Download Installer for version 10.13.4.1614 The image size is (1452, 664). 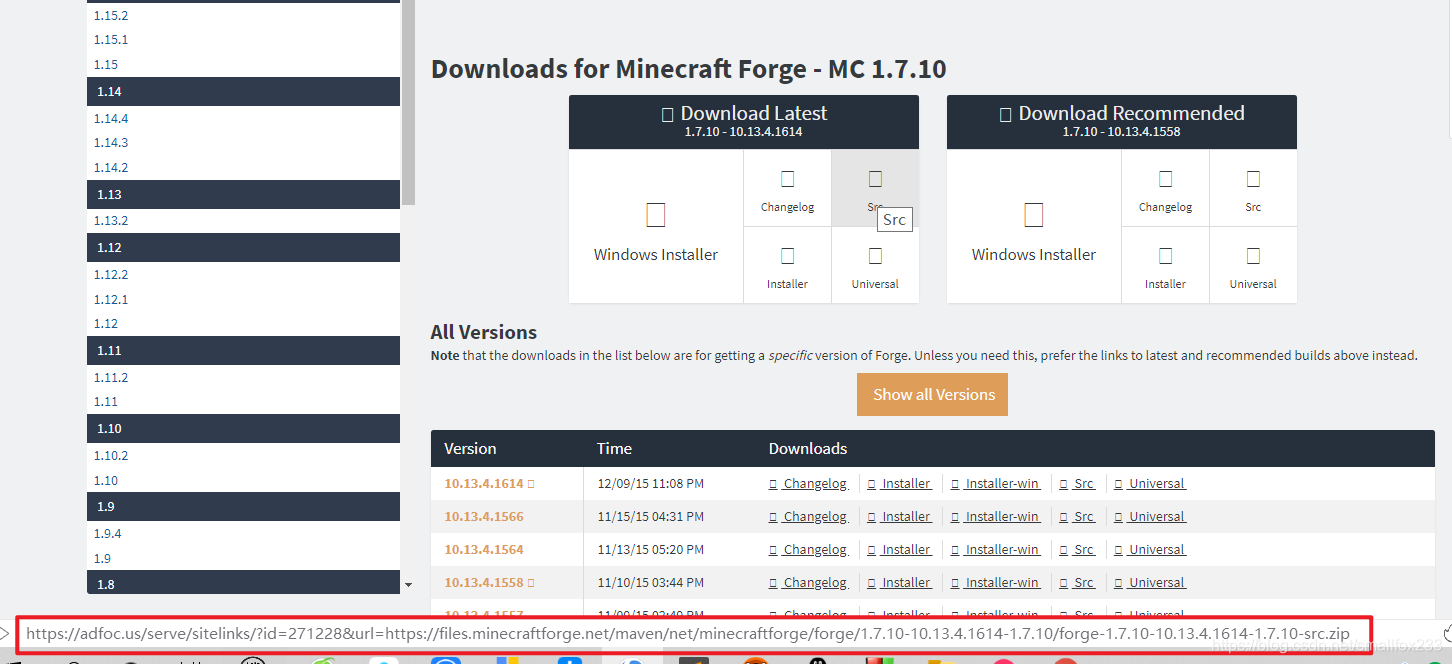pyautogui.click(x=899, y=484)
